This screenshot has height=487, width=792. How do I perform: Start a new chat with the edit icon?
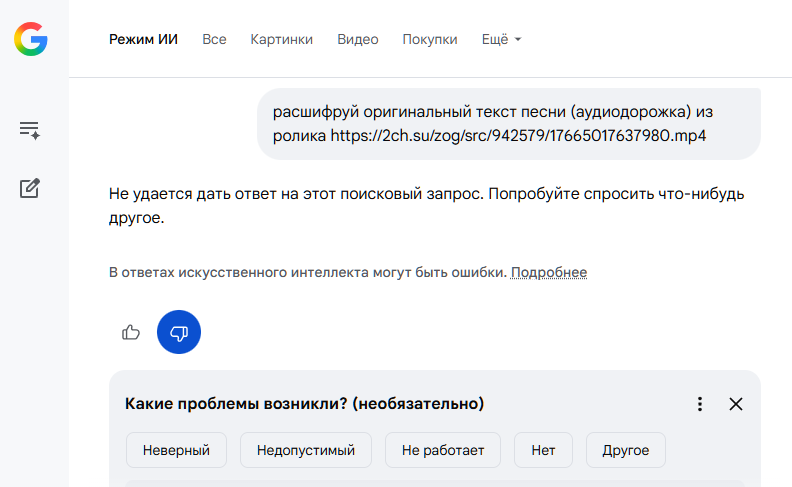pos(30,188)
